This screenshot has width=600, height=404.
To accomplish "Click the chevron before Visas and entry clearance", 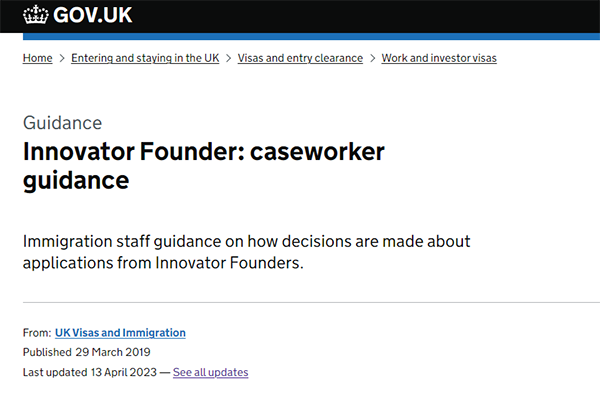I will (x=228, y=58).
